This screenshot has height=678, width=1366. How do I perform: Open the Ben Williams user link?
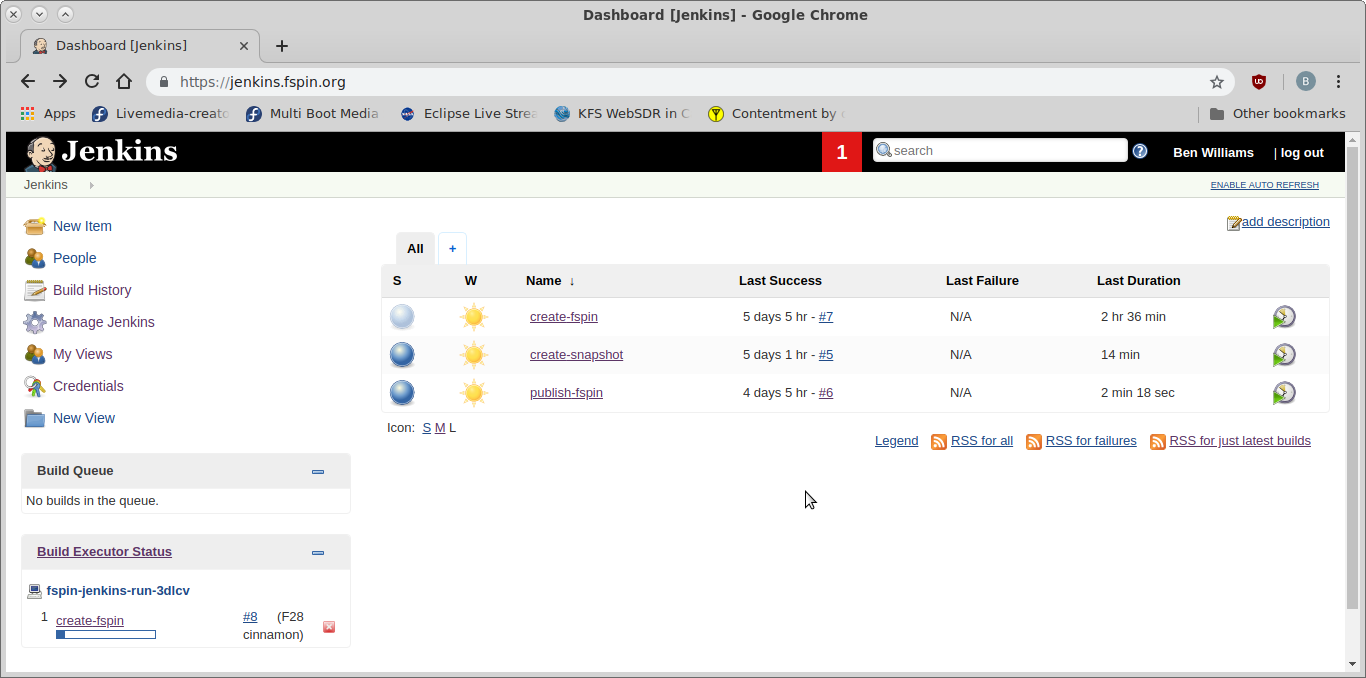(1213, 153)
